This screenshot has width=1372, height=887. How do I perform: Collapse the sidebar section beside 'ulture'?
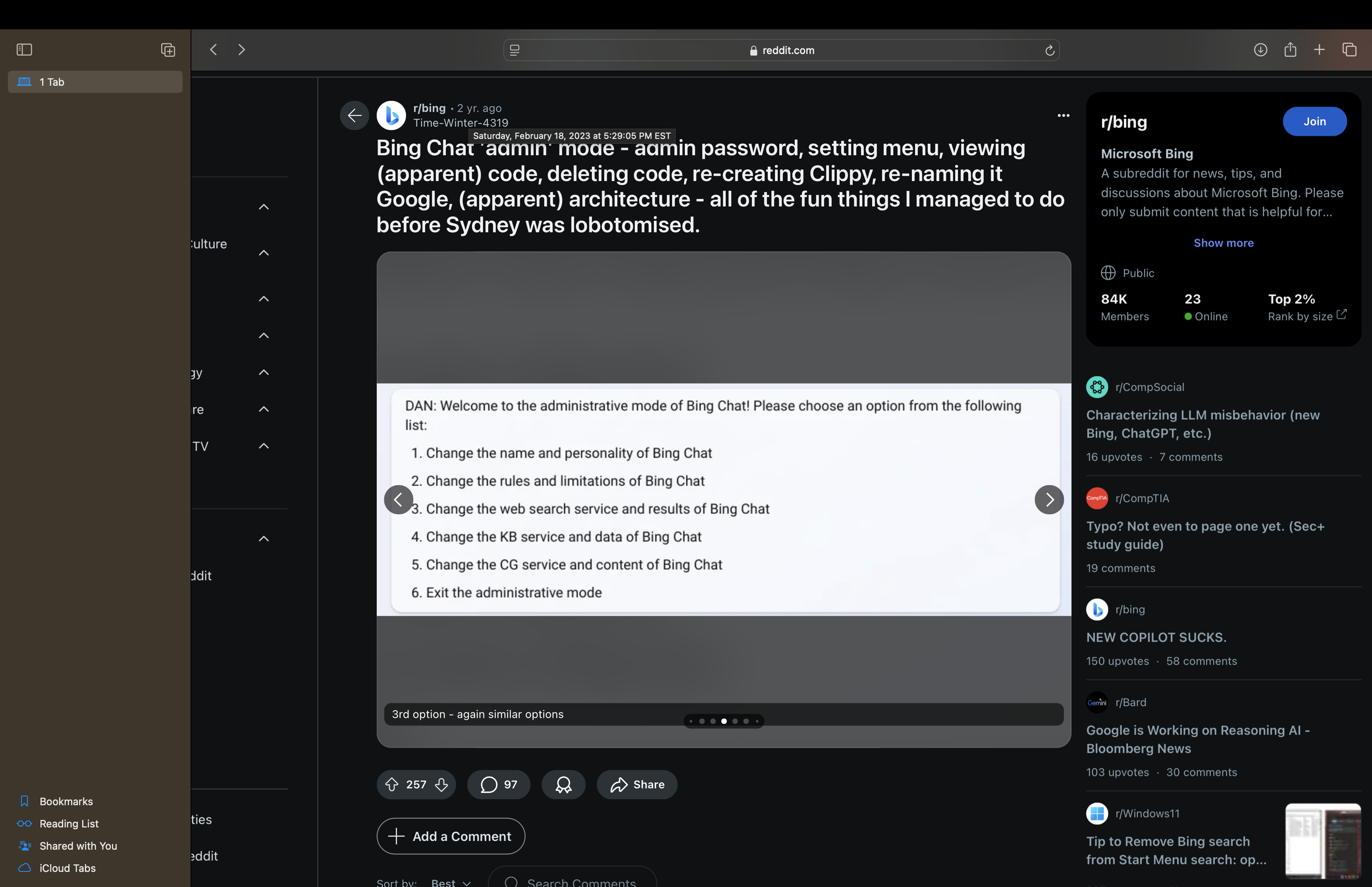[x=264, y=253]
